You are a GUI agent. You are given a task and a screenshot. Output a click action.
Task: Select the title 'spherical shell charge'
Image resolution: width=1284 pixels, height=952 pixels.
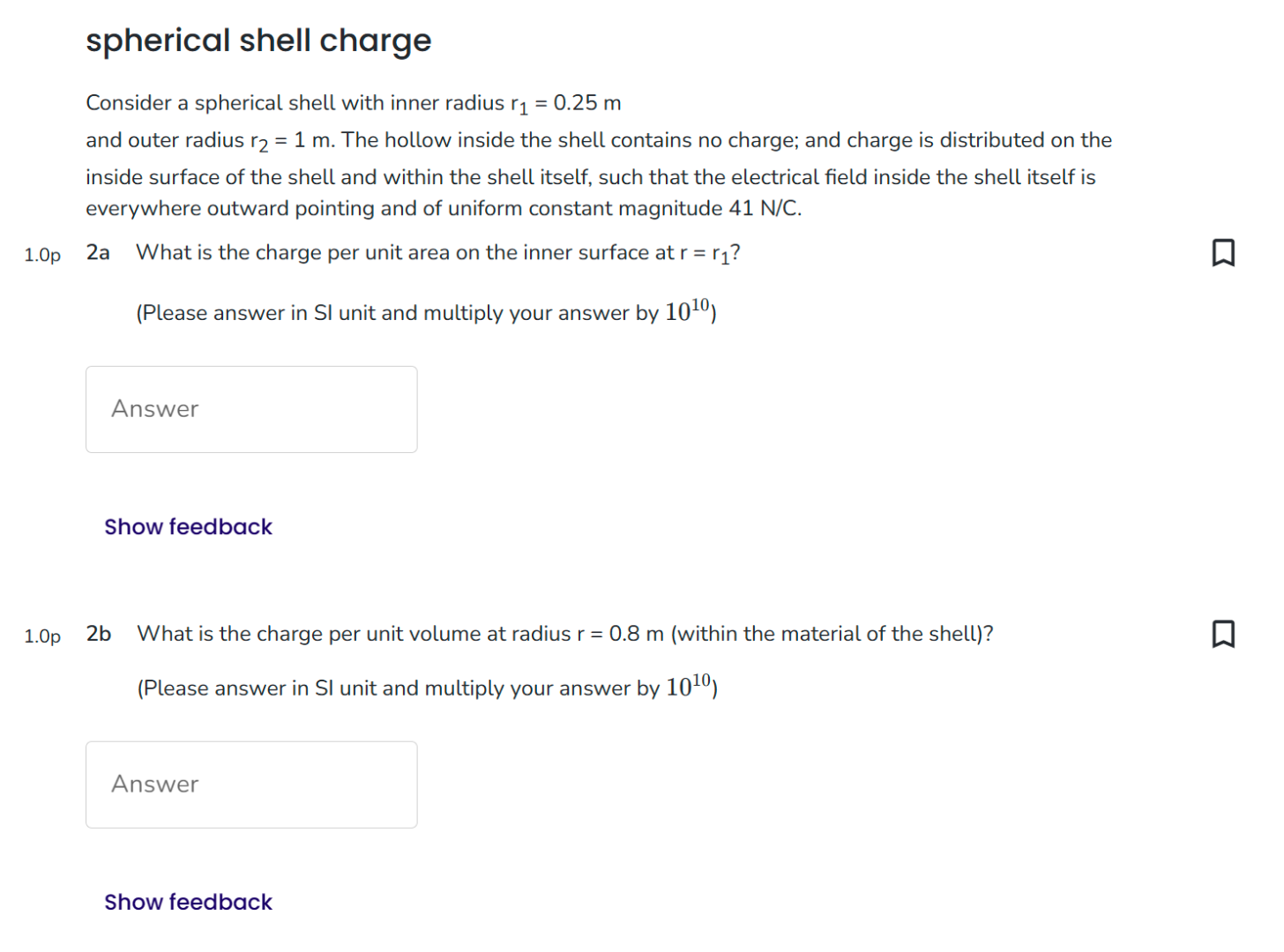tap(258, 40)
